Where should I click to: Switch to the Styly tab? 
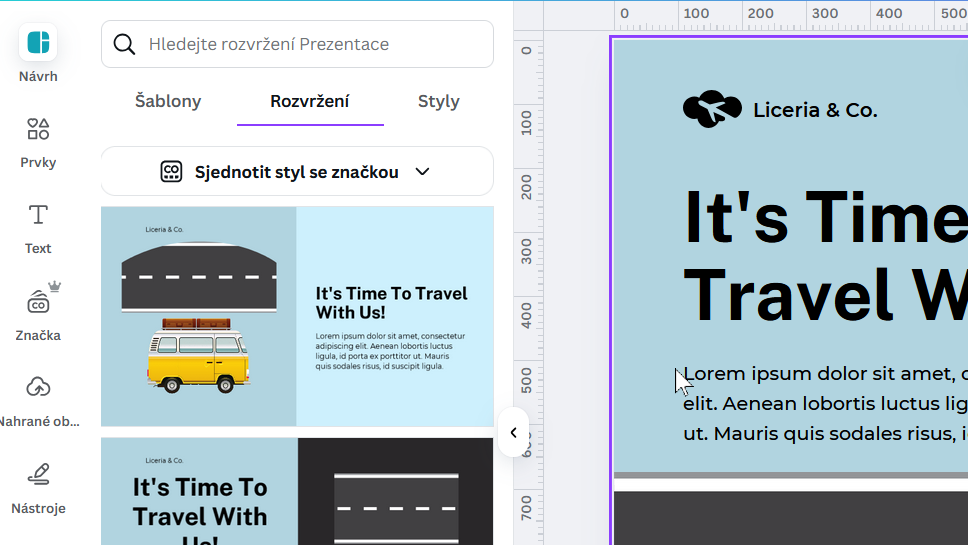click(x=438, y=101)
